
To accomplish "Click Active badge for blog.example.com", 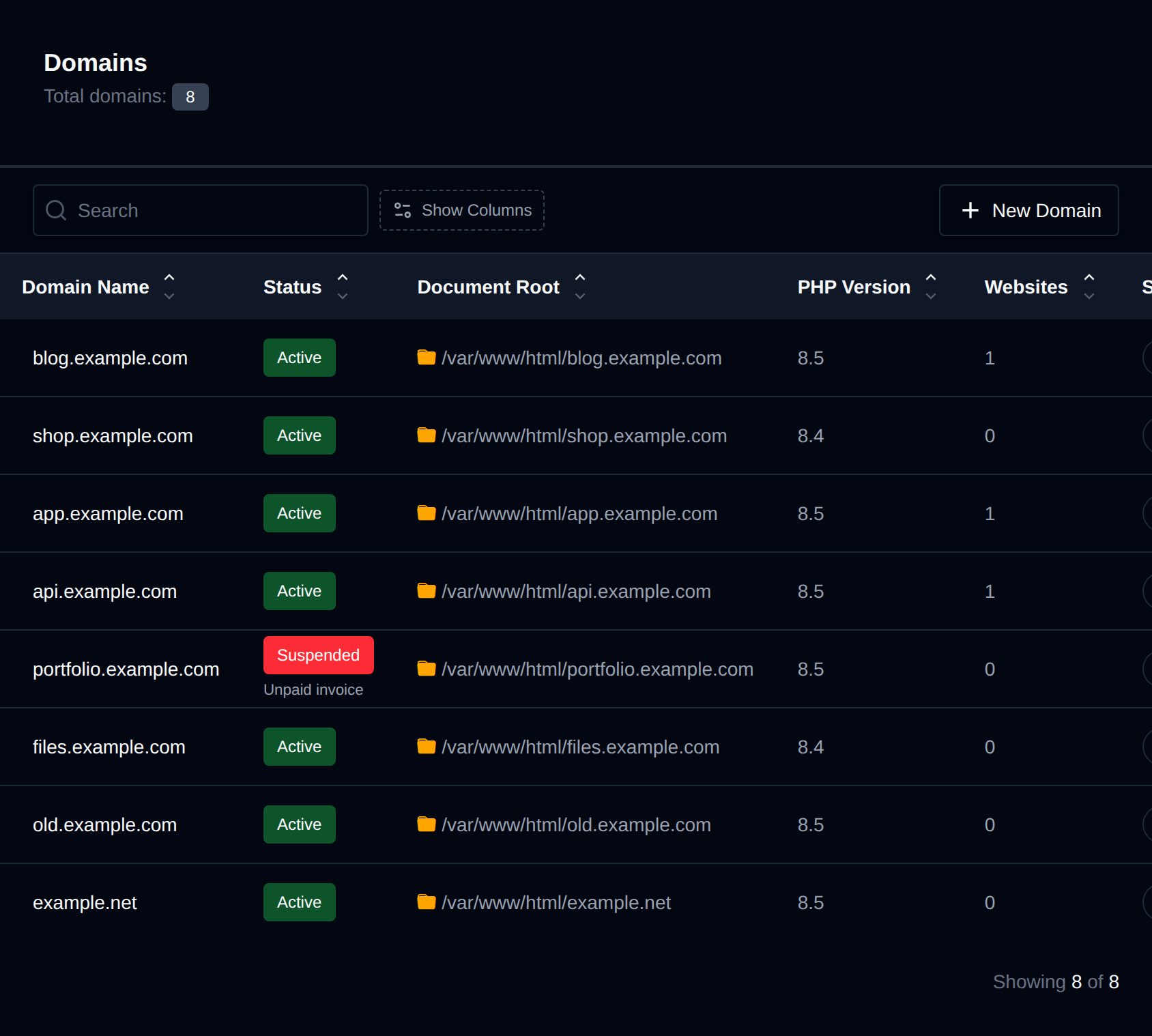I will (300, 358).
